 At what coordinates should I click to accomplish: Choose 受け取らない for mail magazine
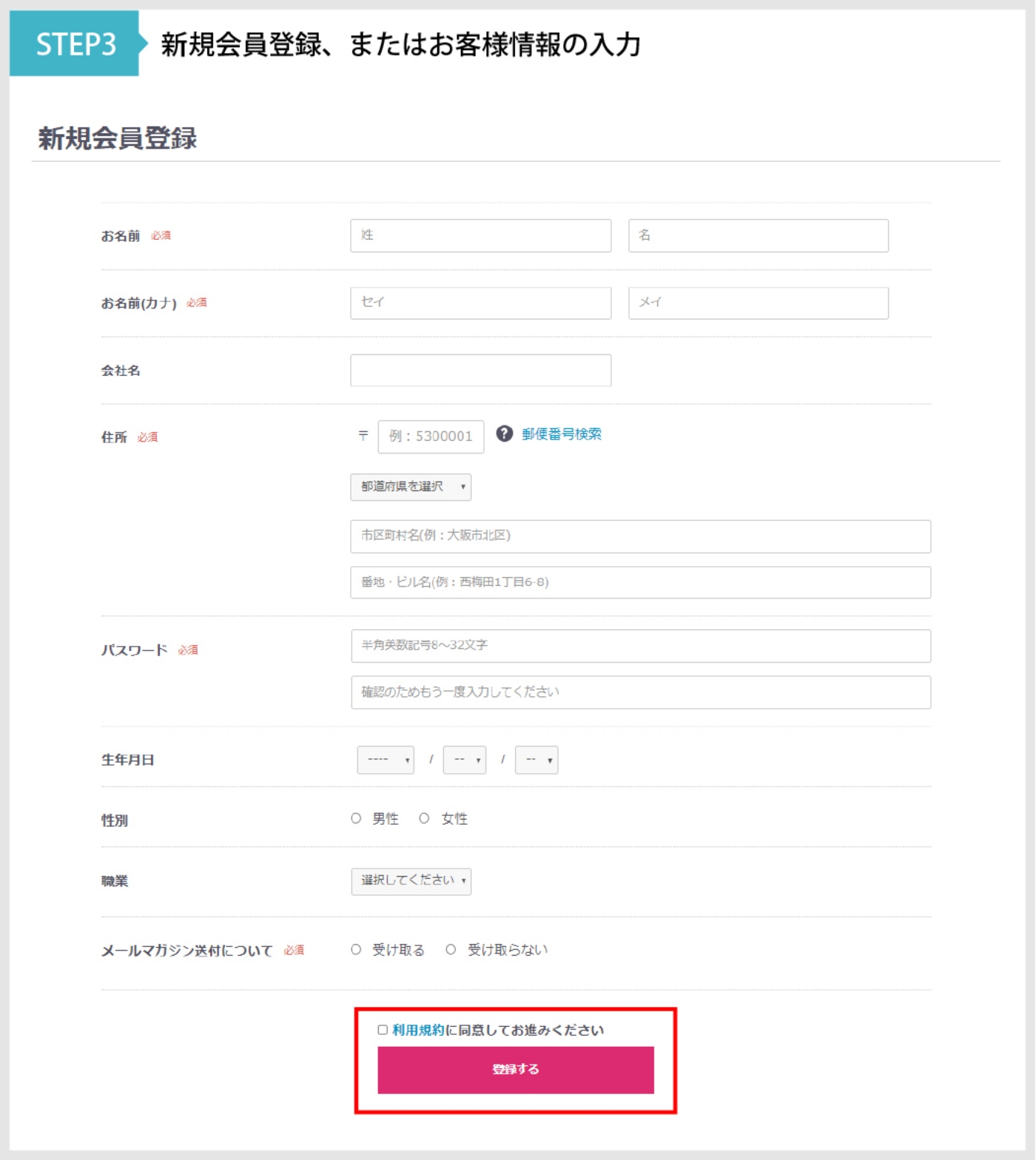coord(451,949)
